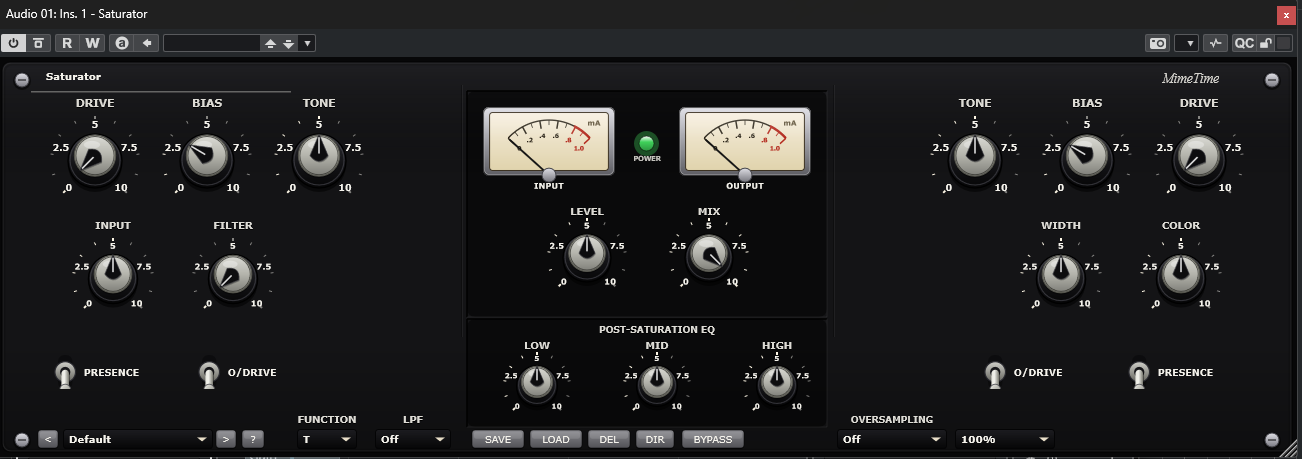Click the top-right minus collapse button
This screenshot has height=459, width=1302.
1272,81
